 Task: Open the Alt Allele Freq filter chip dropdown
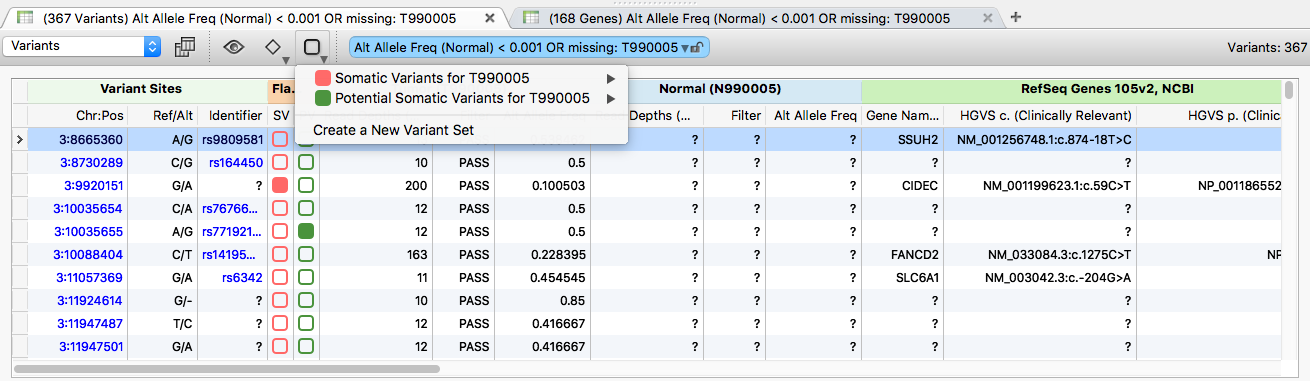click(684, 47)
